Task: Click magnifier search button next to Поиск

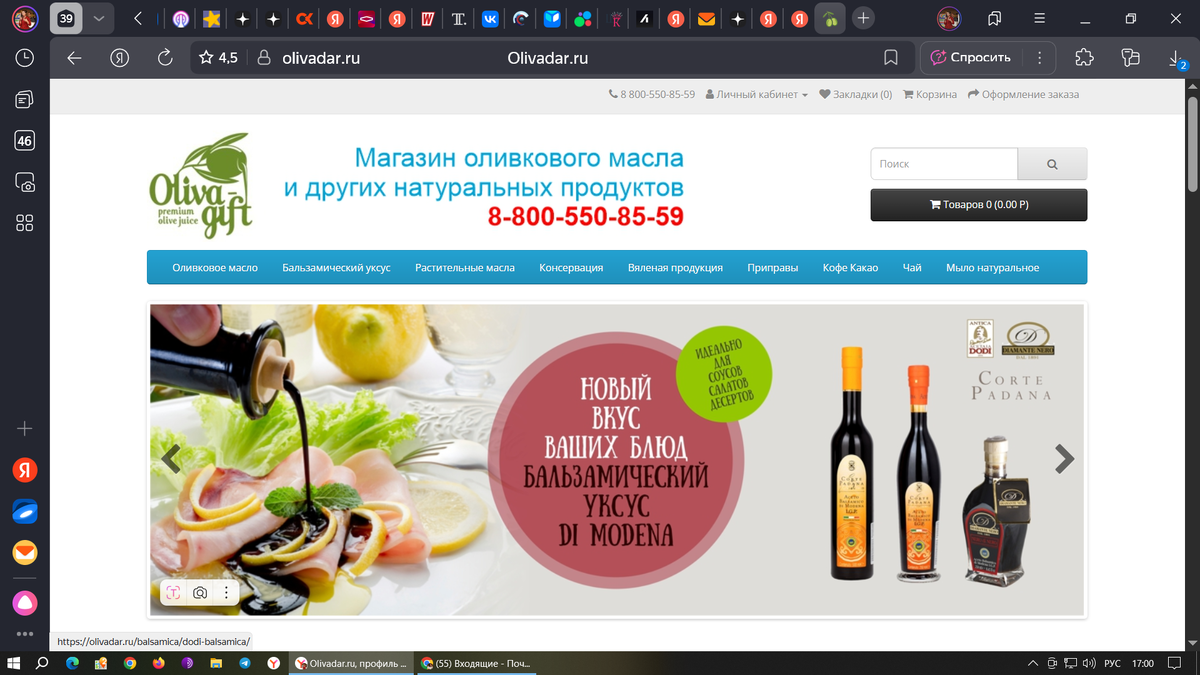Action: click(1052, 164)
